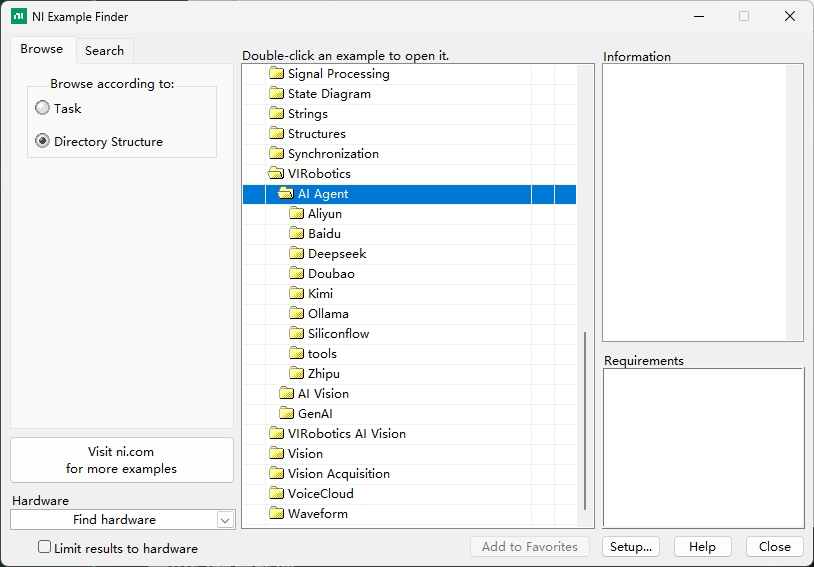Click the Kimi folder icon

pyautogui.click(x=296, y=294)
